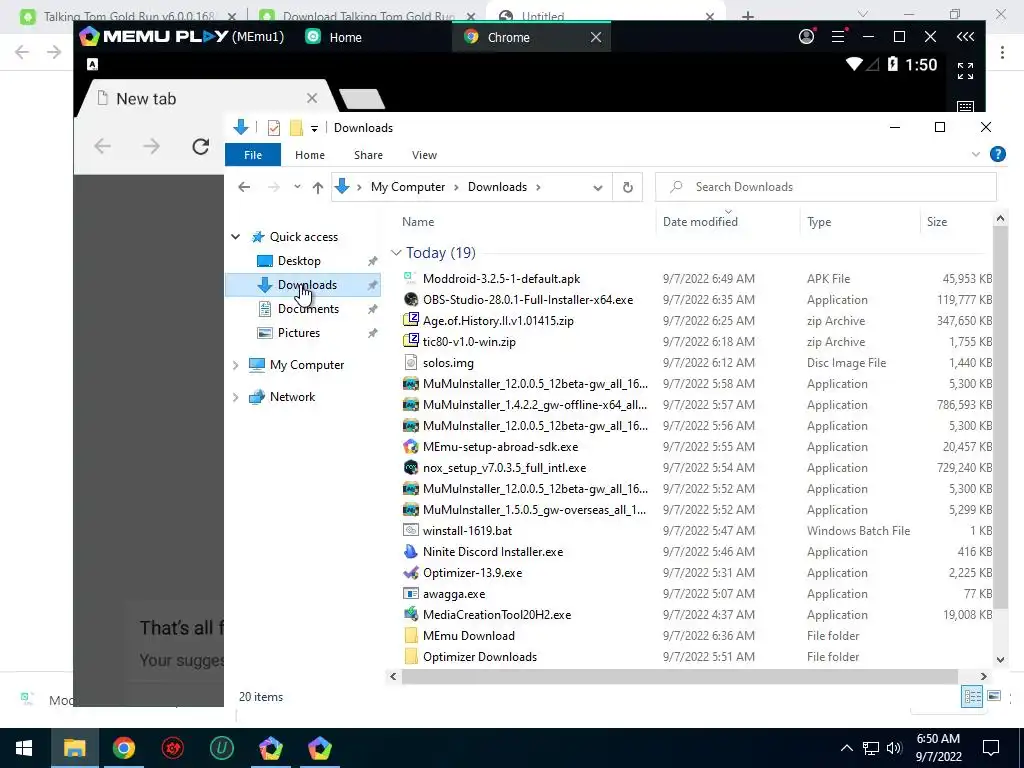Switch to details view layout icon
Viewport: 1024px width, 768px height.
972,696
